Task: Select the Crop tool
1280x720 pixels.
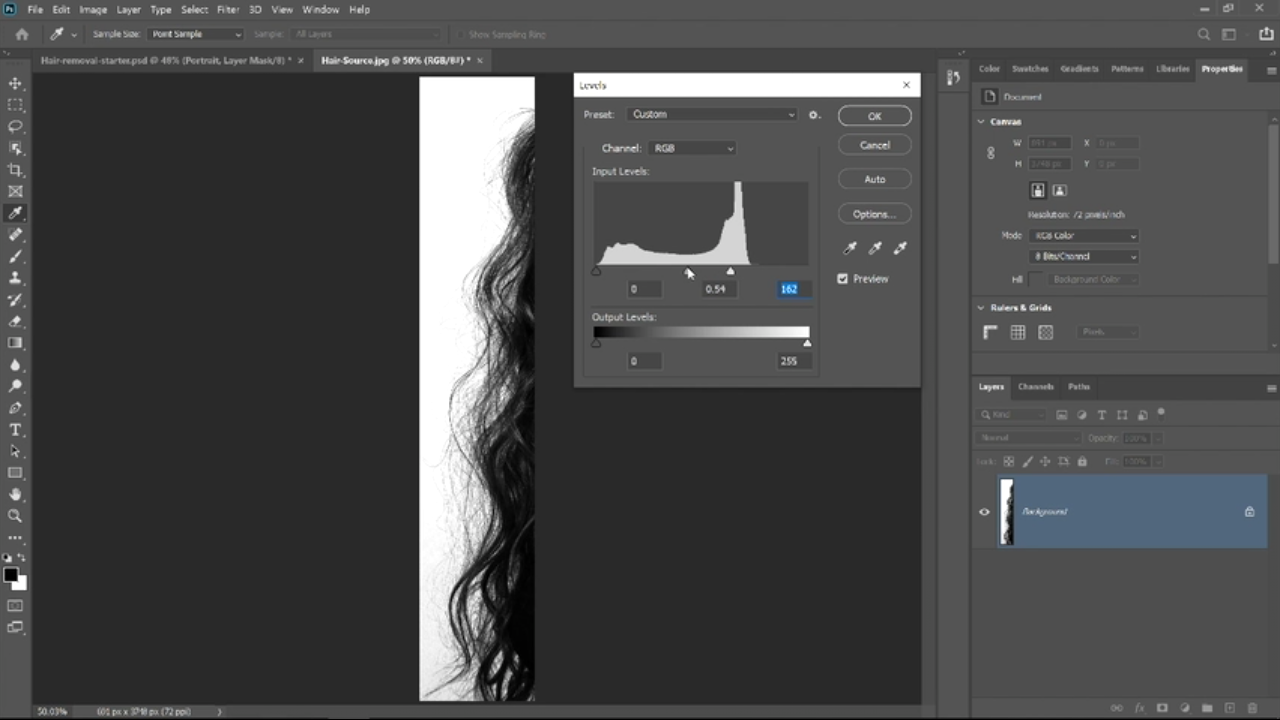Action: [15, 170]
